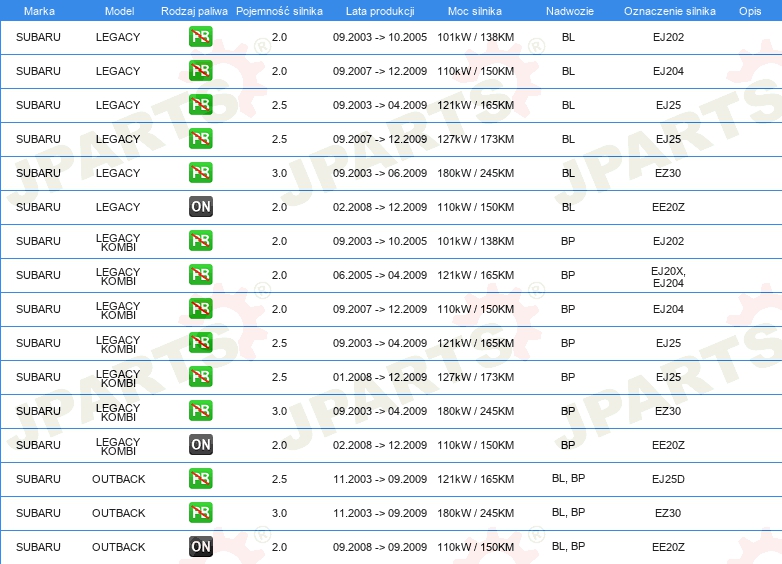Screen dimensions: 782x564
Task: Click the Nadwozie column header
Action: coord(570,11)
